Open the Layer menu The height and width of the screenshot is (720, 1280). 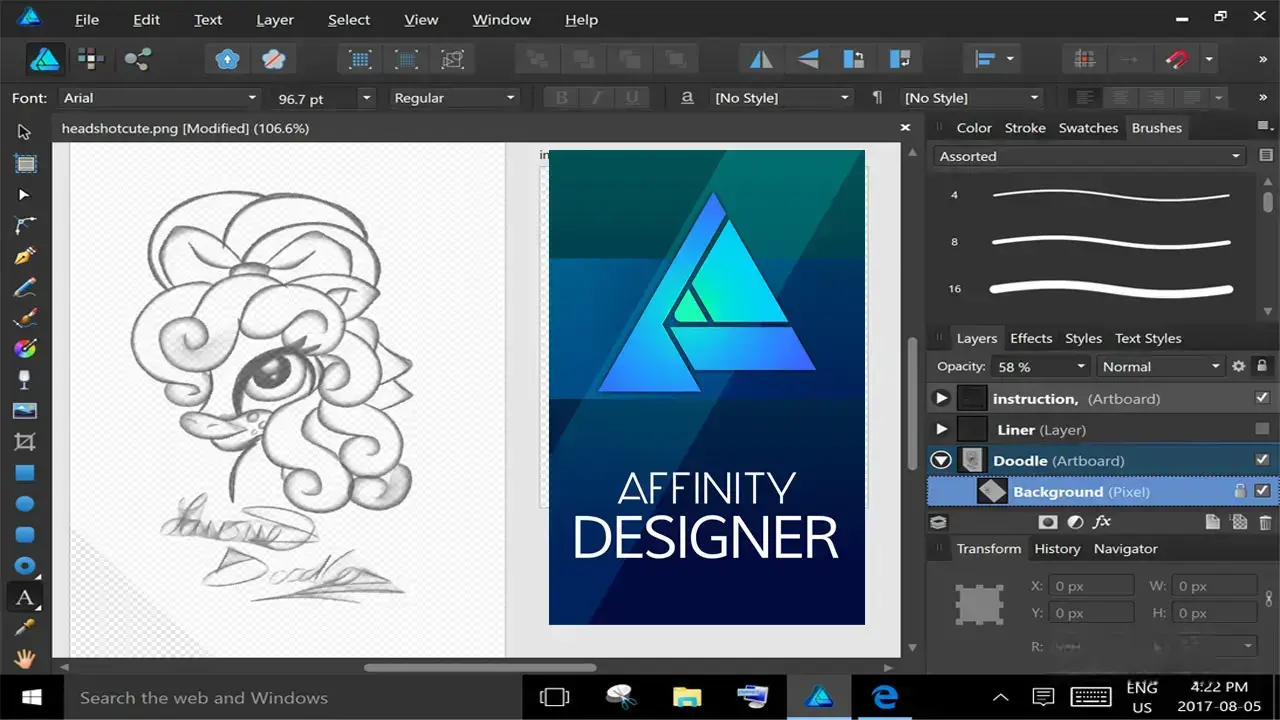pyautogui.click(x=274, y=19)
